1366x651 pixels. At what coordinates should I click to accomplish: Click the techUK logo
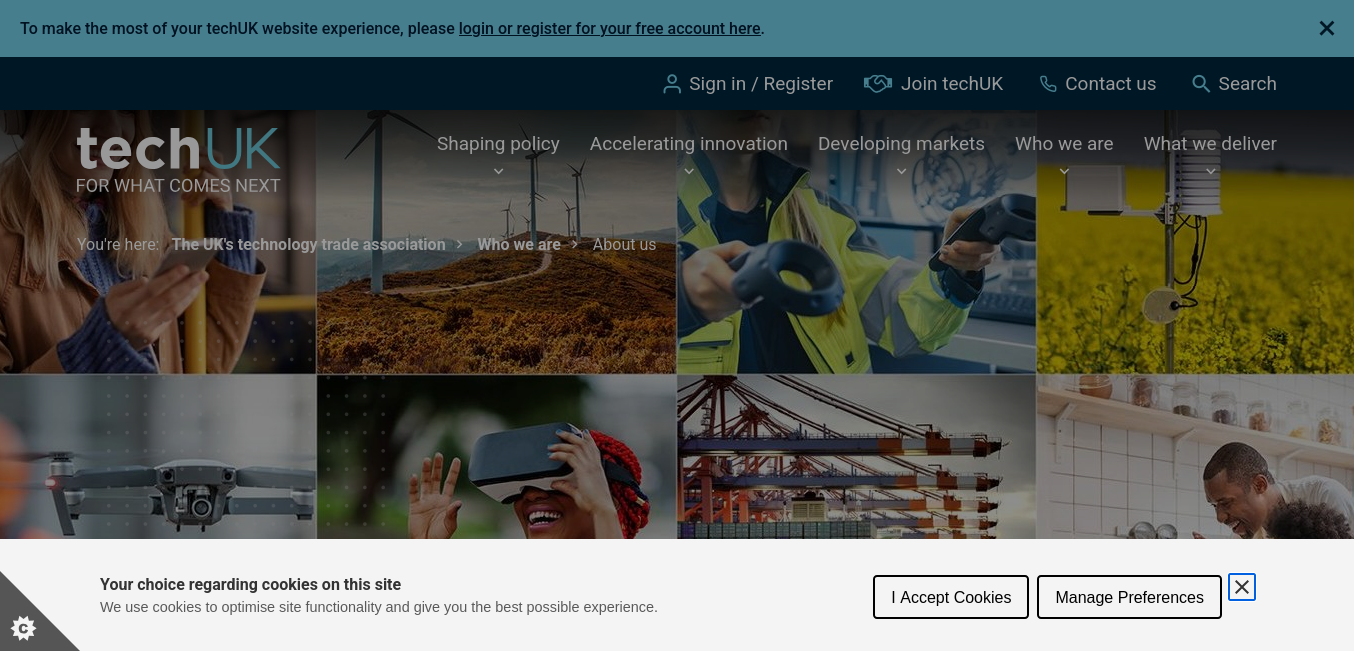(178, 159)
